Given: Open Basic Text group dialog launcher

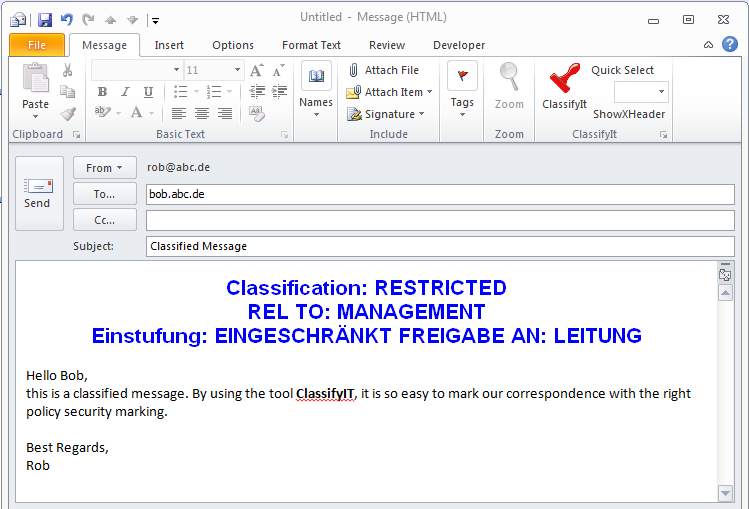Looking at the screenshot, I should 285,135.
